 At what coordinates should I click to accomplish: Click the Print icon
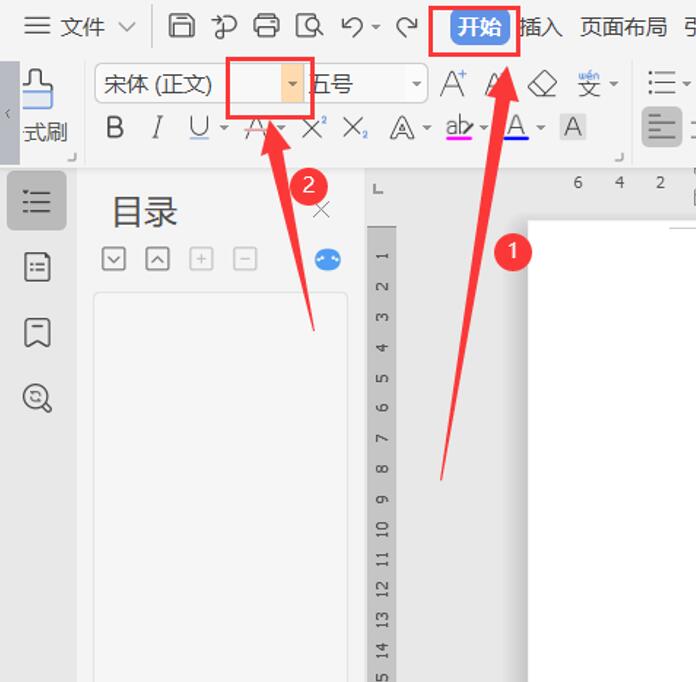click(x=266, y=26)
